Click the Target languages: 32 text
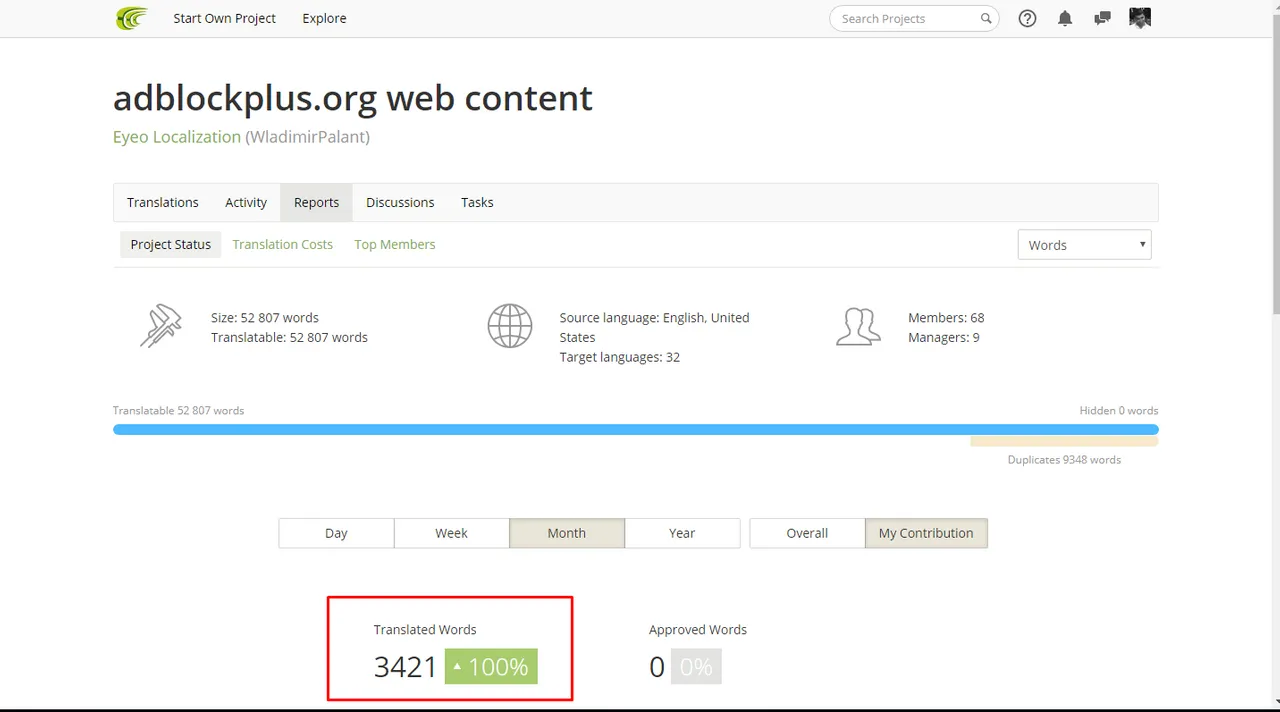The height and width of the screenshot is (712, 1280). 620,357
